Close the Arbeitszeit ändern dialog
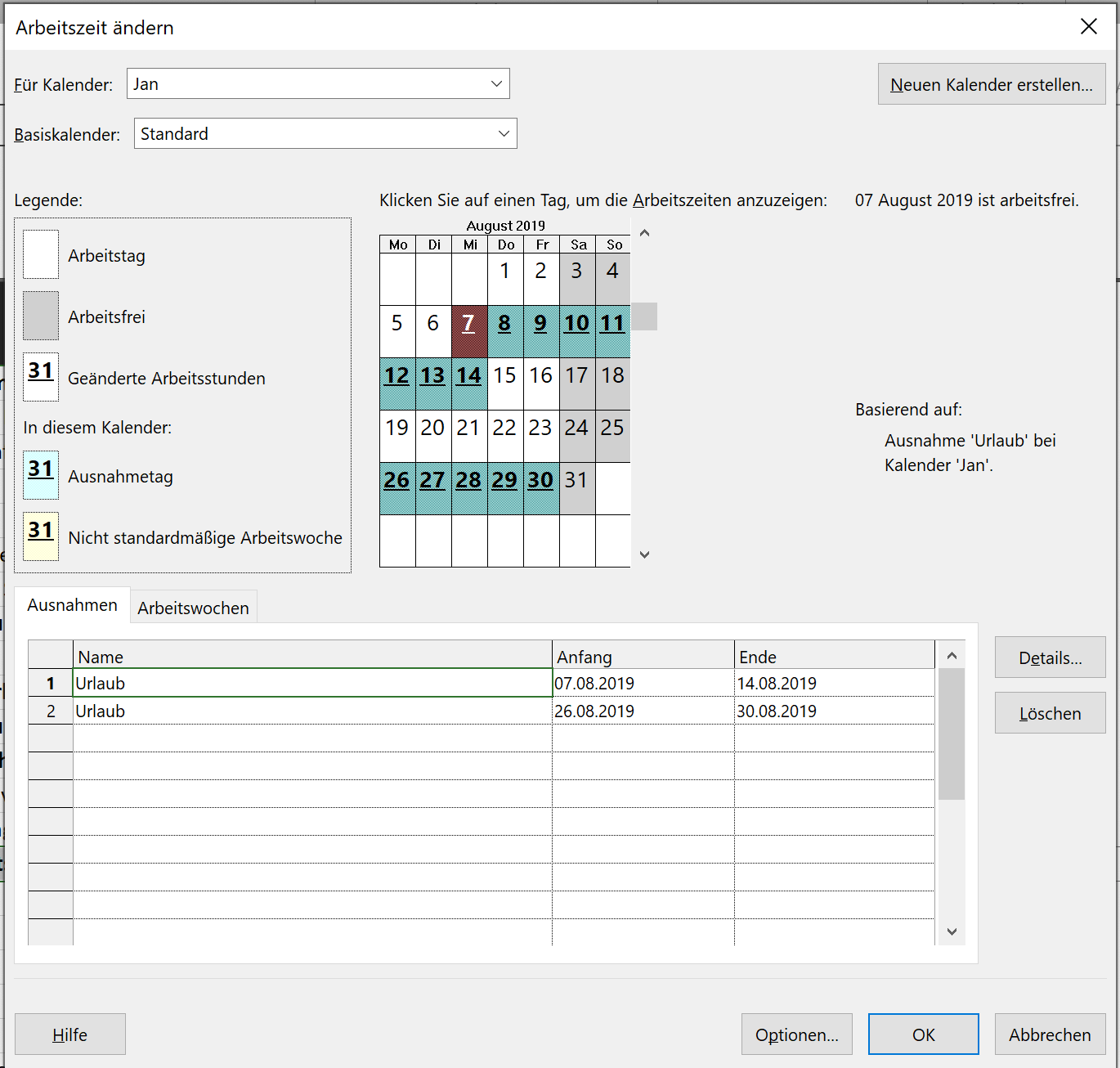The height and width of the screenshot is (1068, 1120). pos(1089,27)
